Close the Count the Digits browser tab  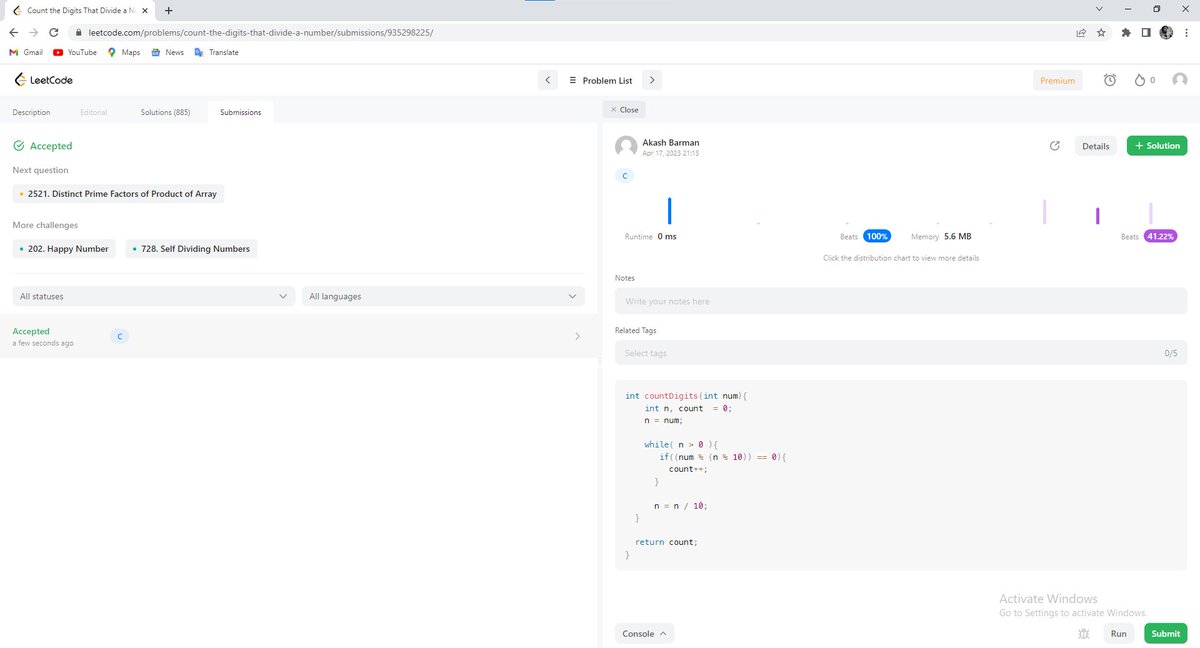144,9
